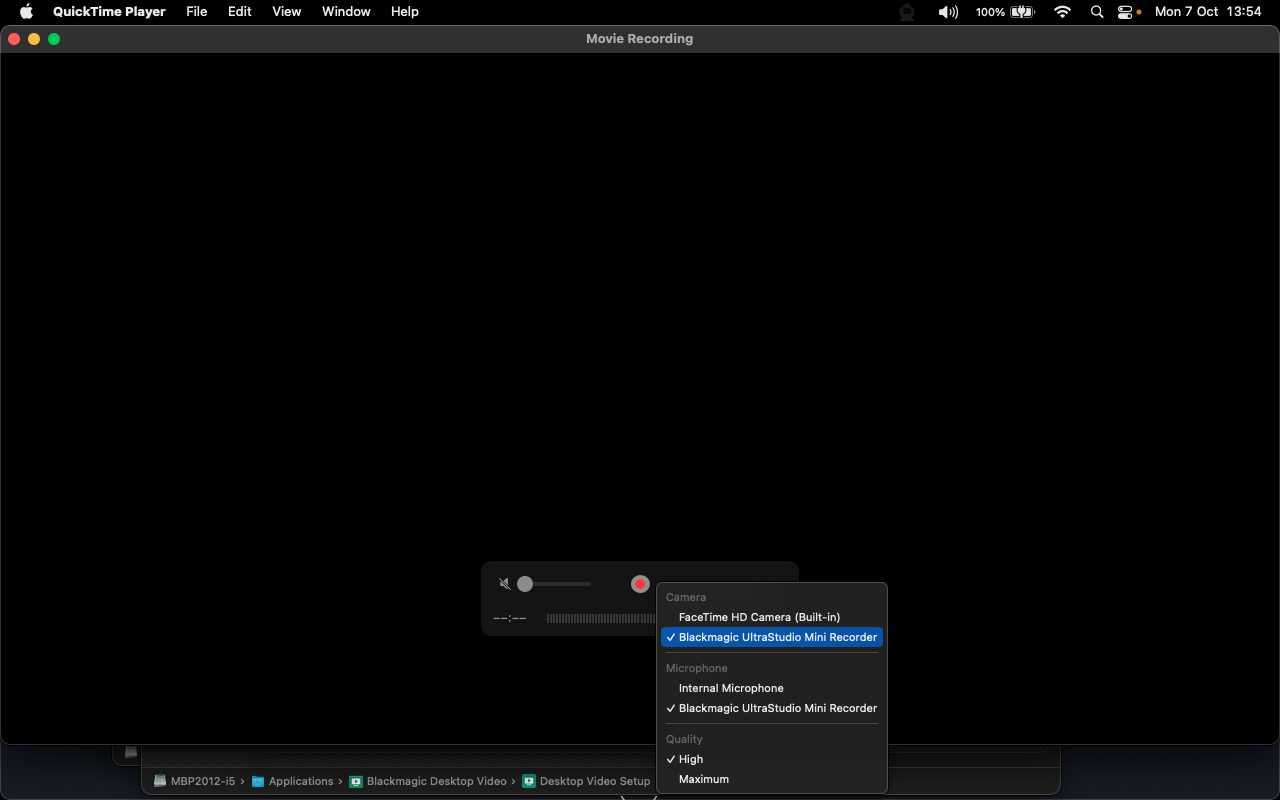Choose Blackmagic UltraStudio Mini Recorder under Microphone
The height and width of the screenshot is (800, 1280).
click(772, 708)
